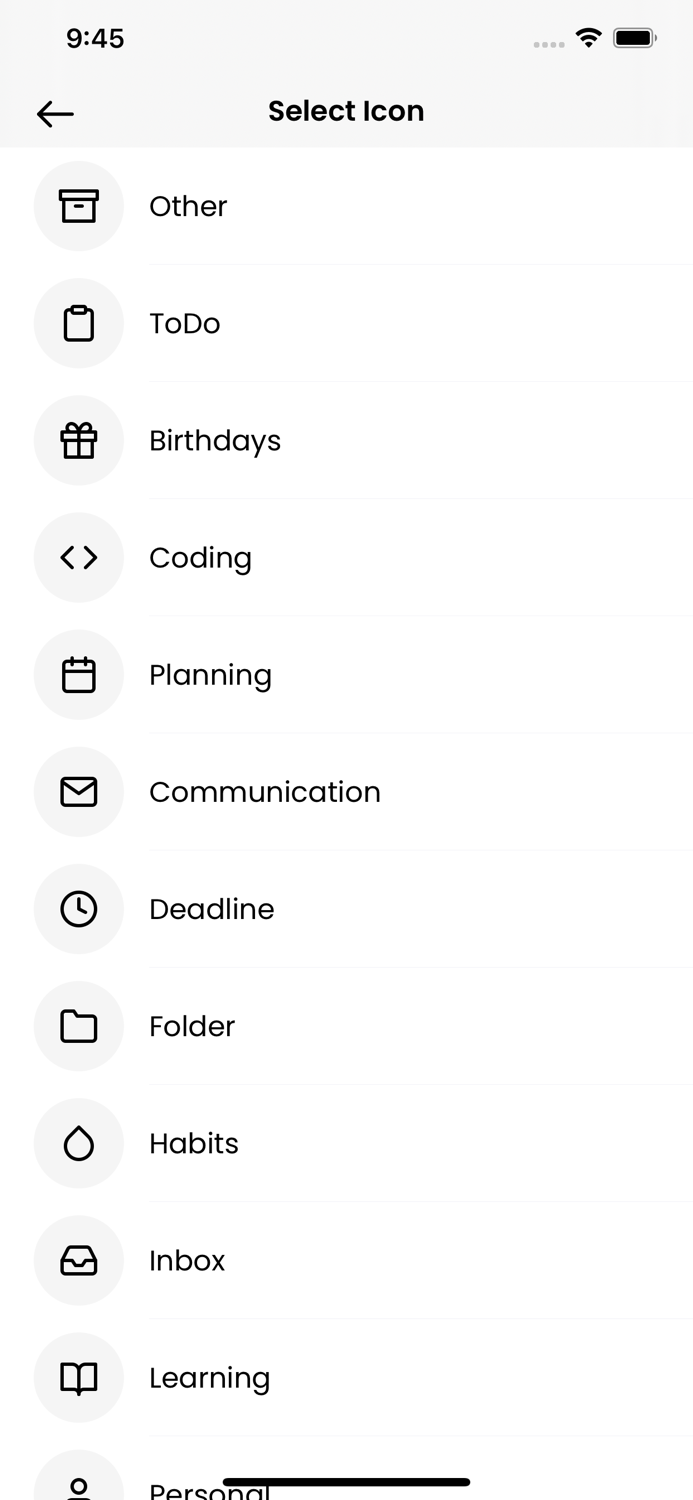
Task: Tap the Deadline row text
Action: pyautogui.click(x=212, y=909)
